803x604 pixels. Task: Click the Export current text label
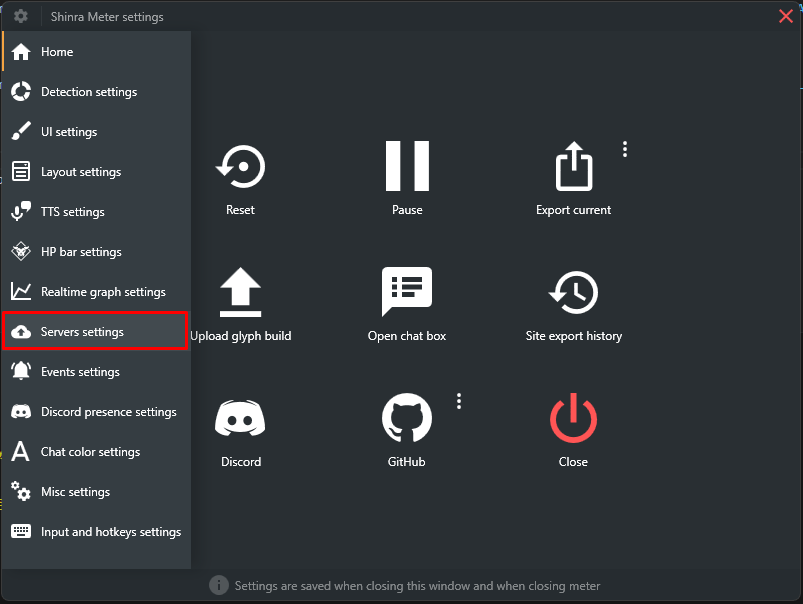point(574,210)
